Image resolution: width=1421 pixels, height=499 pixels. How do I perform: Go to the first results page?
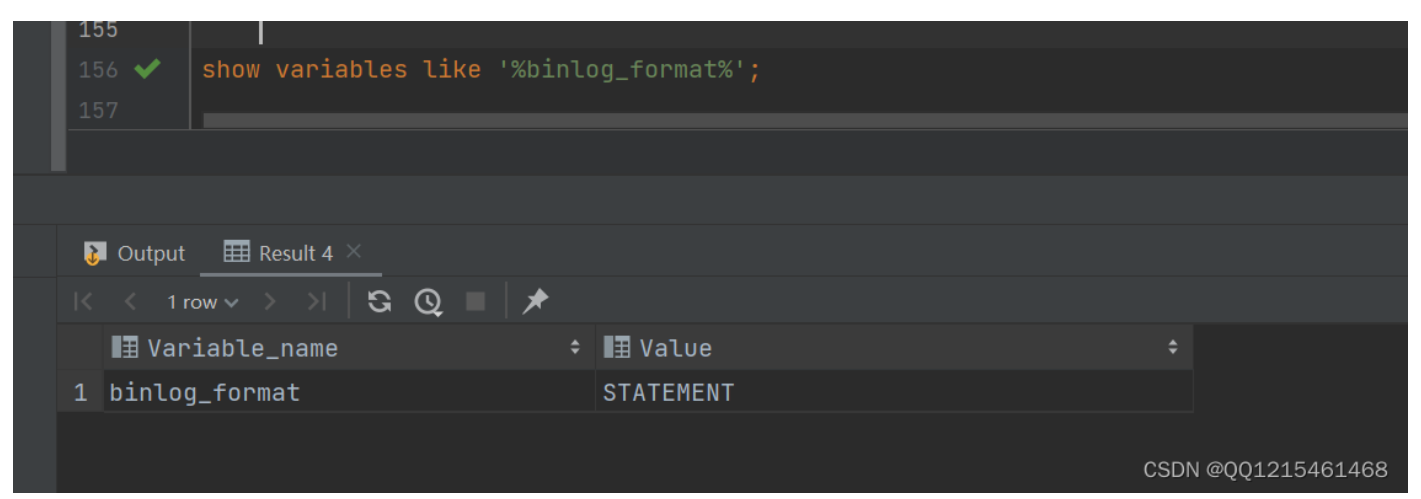[x=84, y=301]
